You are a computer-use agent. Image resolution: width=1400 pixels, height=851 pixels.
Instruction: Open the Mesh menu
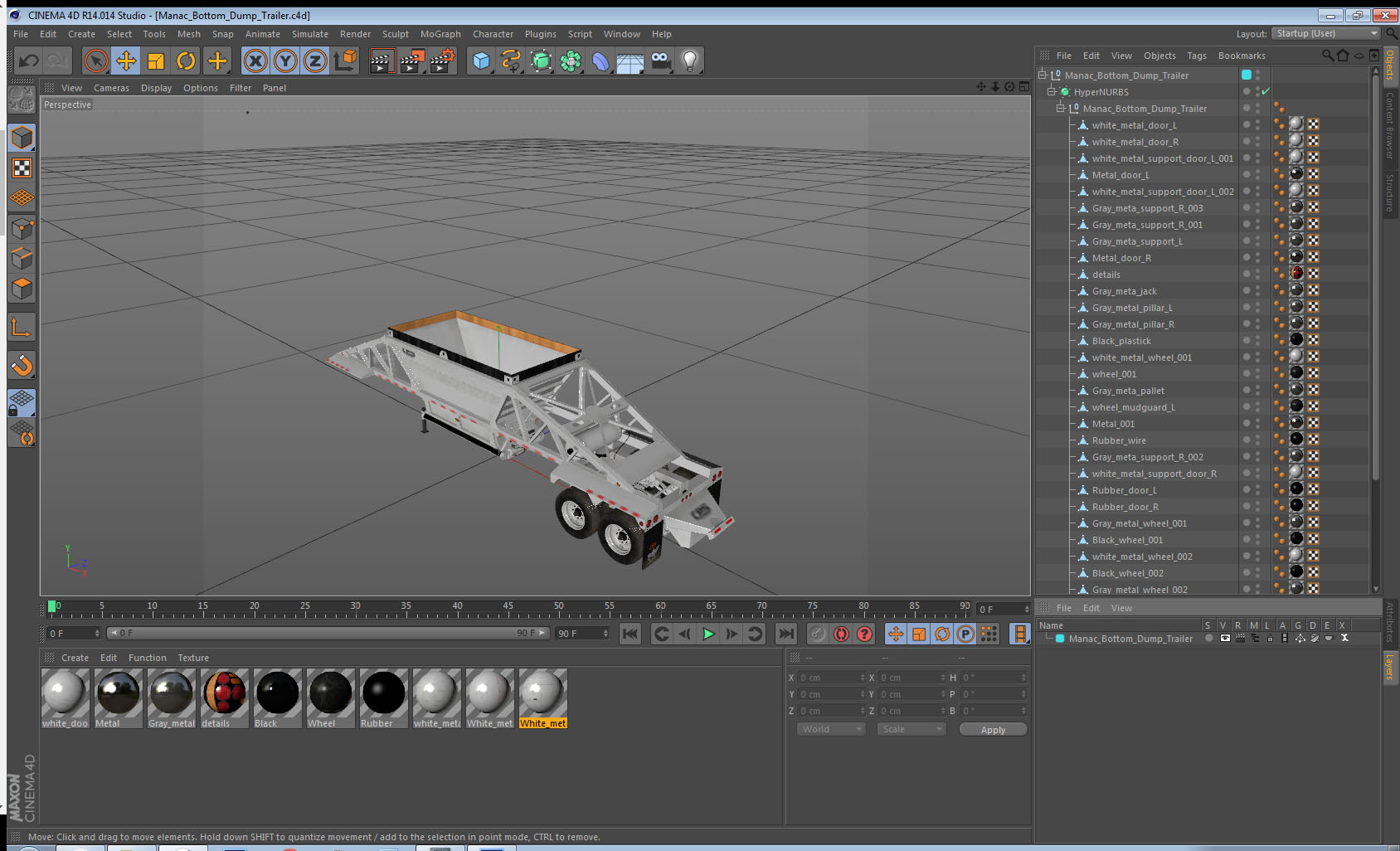pos(188,34)
